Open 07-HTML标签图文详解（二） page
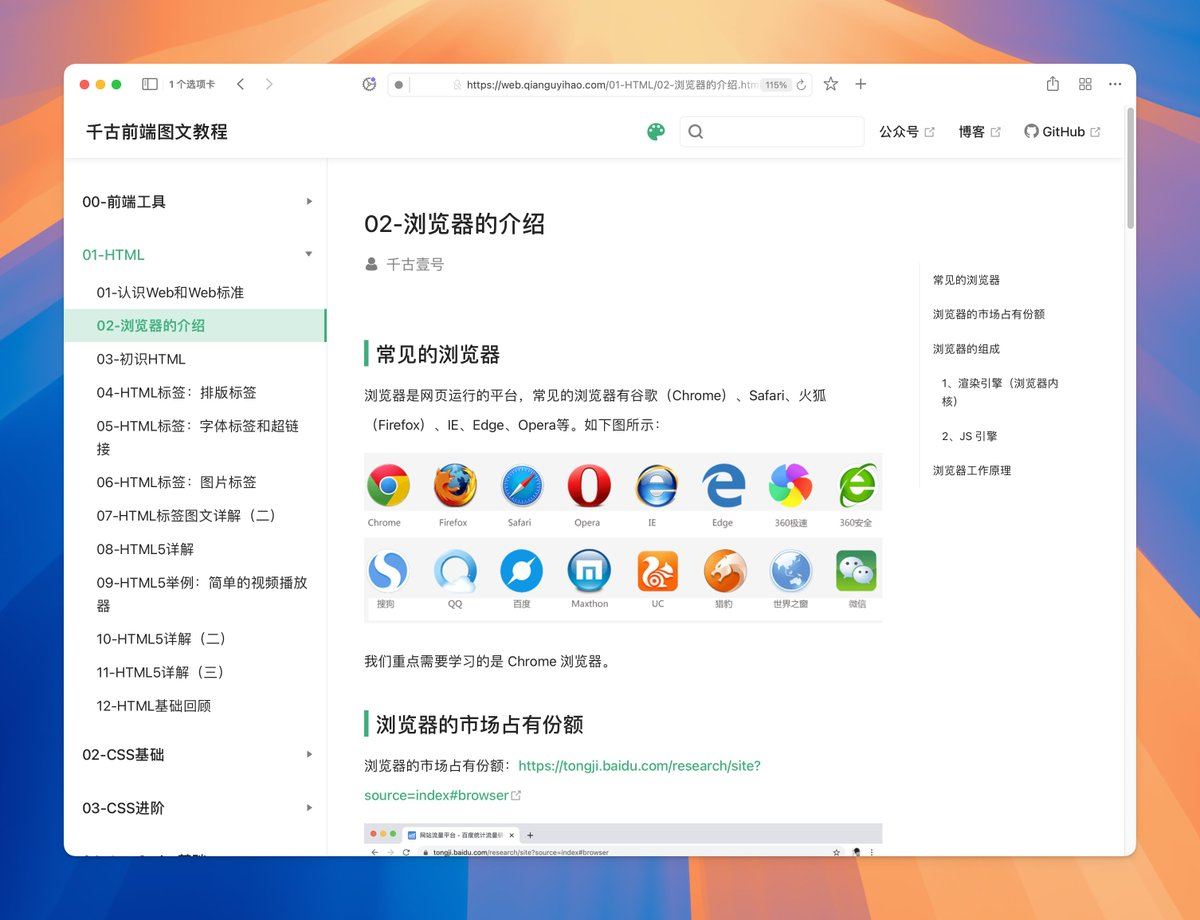Screen dimensions: 1200x920 pyautogui.click(x=186, y=516)
